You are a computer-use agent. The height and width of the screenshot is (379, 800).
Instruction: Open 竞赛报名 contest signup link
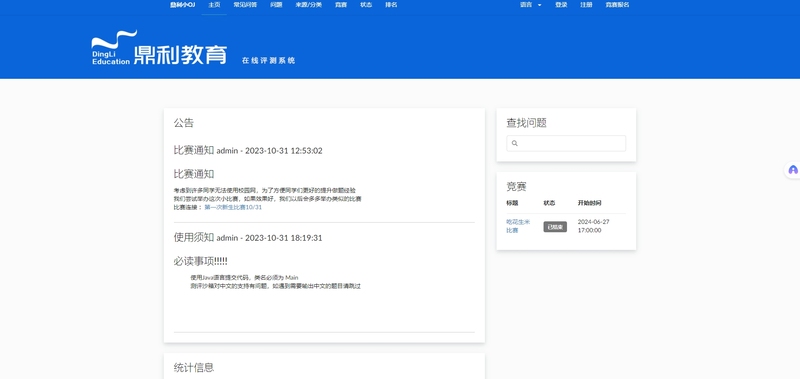point(617,5)
